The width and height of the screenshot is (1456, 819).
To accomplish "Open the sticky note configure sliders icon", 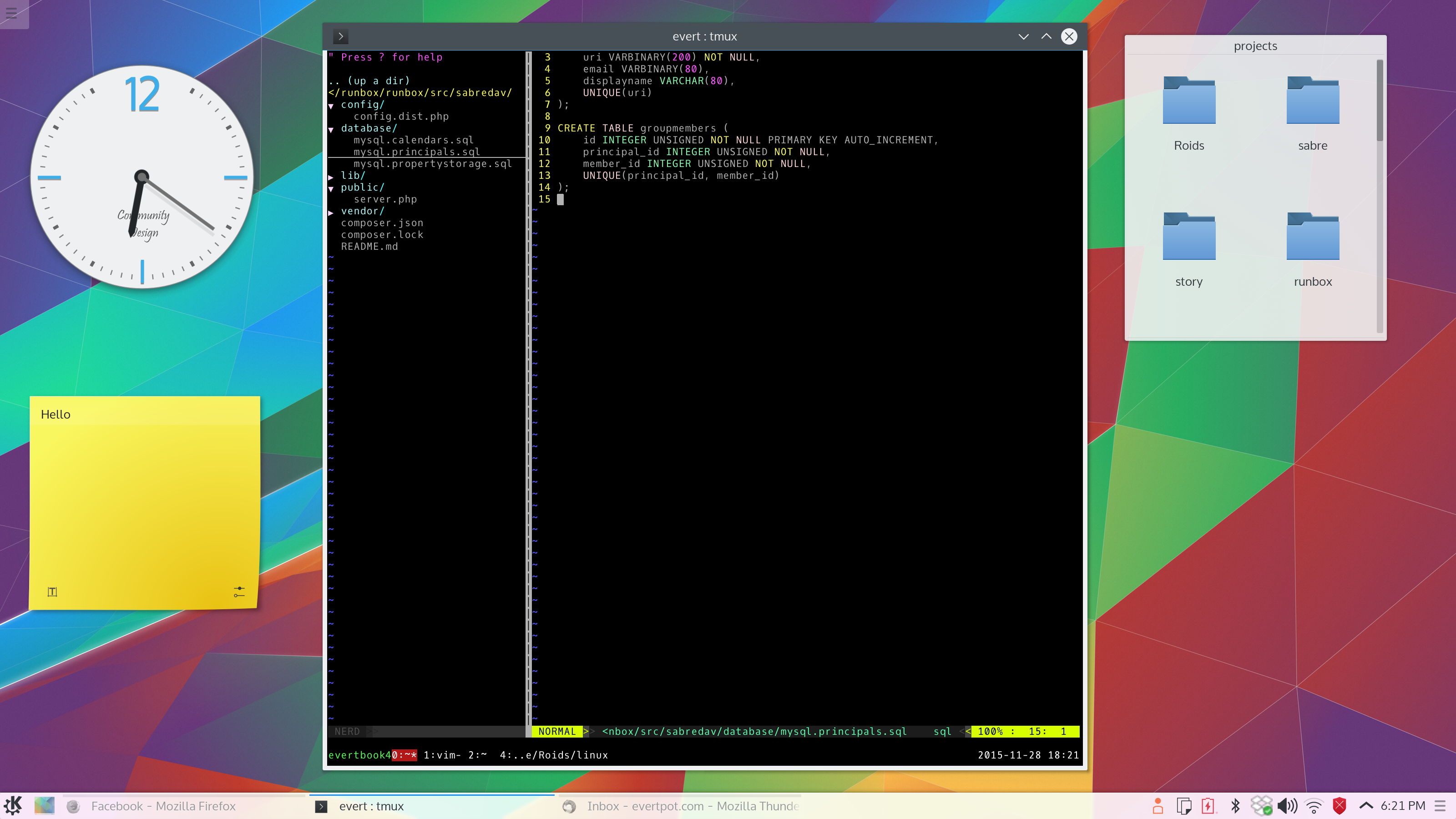I will pos(239,592).
